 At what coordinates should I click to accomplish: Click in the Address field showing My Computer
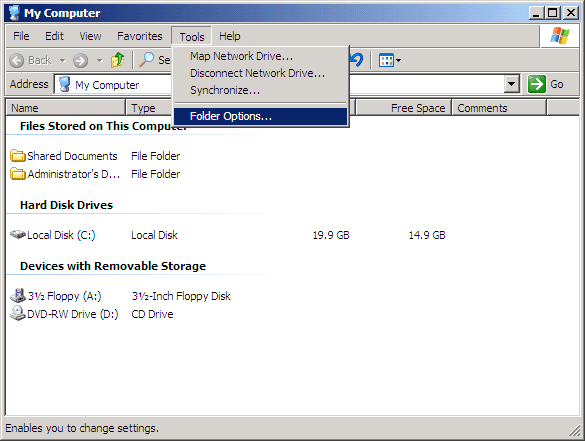(287, 84)
